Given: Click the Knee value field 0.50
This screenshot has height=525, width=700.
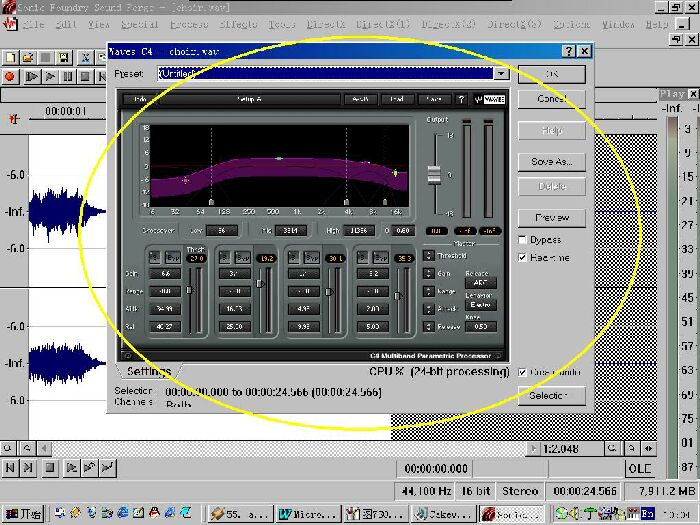Looking at the screenshot, I should 480,326.
